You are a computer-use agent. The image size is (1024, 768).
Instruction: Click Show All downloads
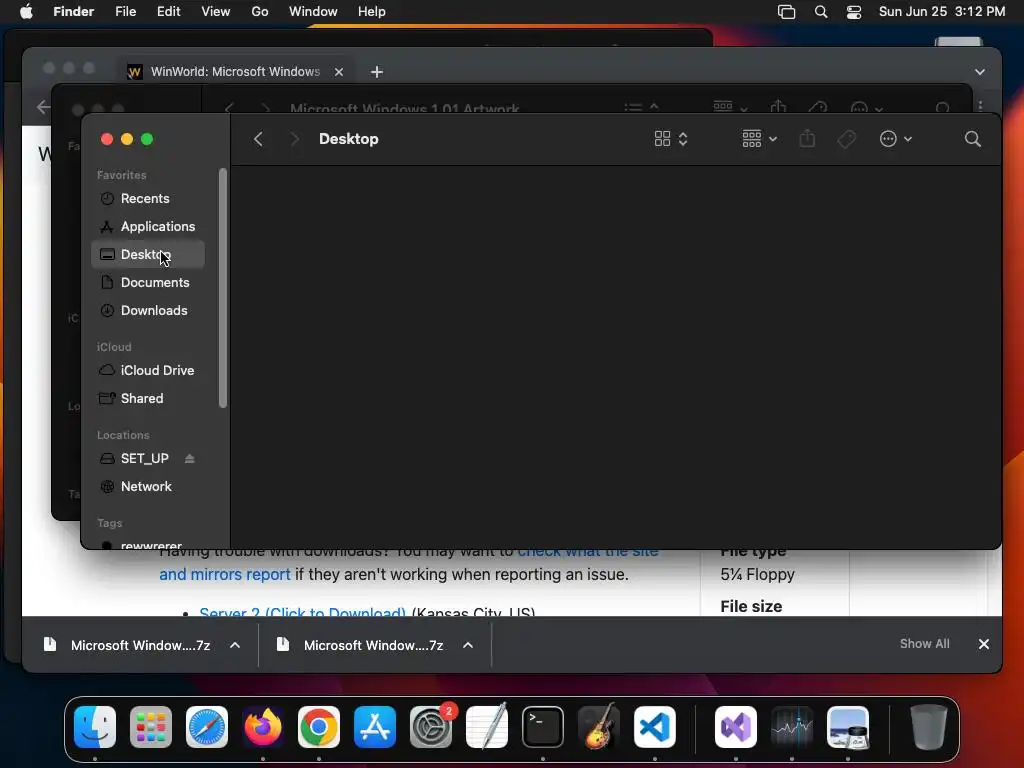click(x=924, y=644)
